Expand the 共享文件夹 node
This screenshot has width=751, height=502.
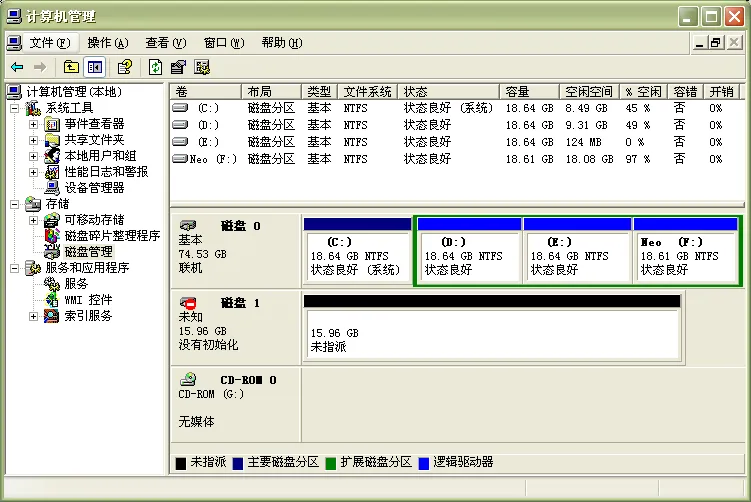click(33, 140)
